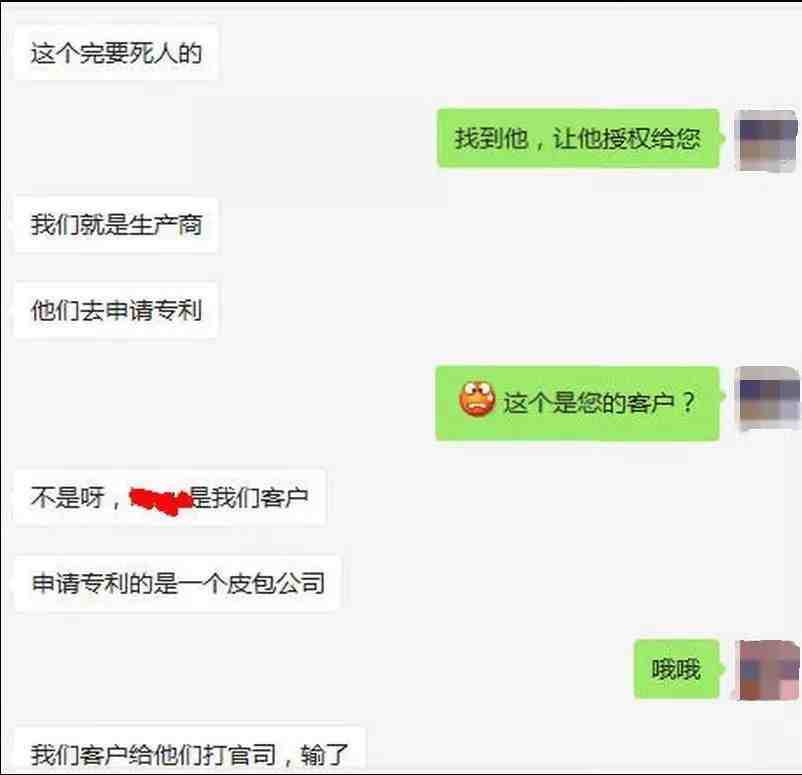Select the '他们去申请专利' message bubble
The width and height of the screenshot is (802, 775).
click(116, 311)
